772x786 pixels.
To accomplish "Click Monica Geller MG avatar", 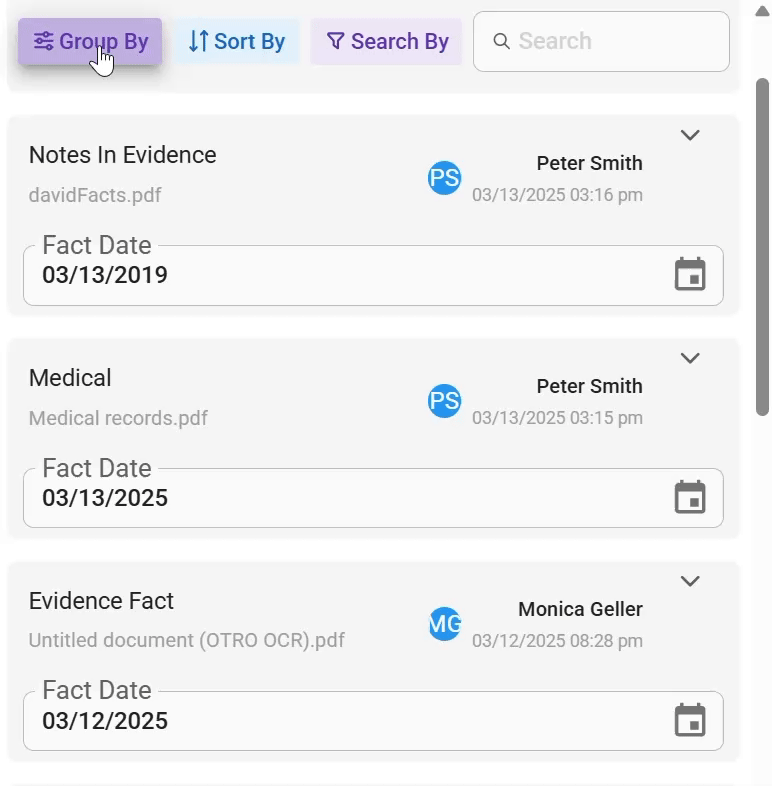I will pos(444,624).
